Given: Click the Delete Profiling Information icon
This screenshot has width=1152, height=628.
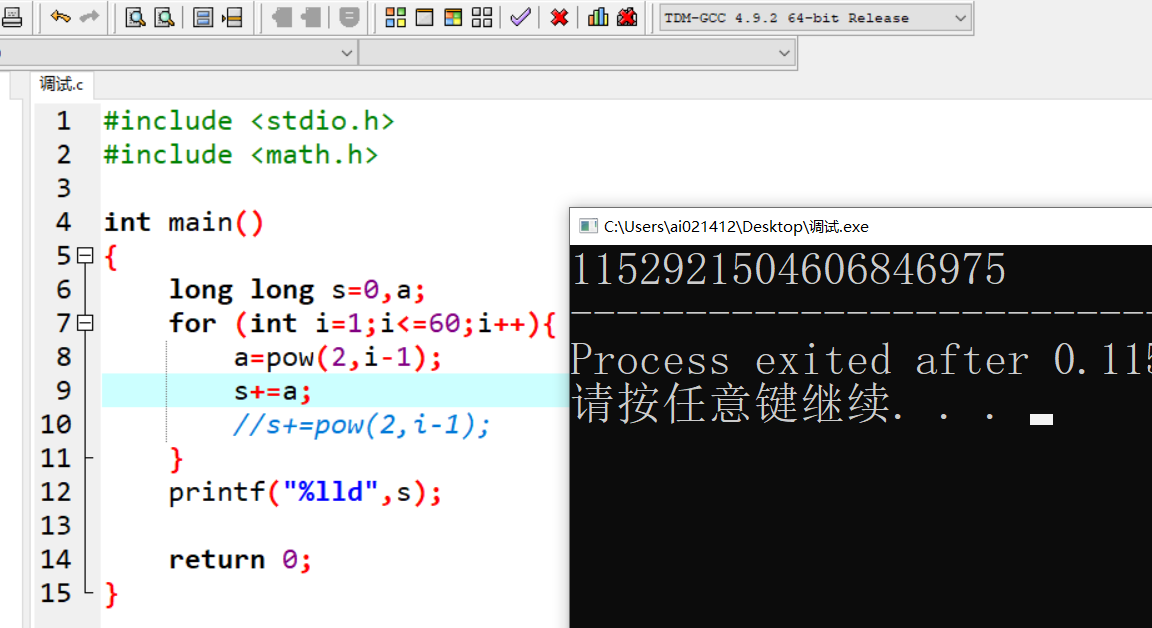Looking at the screenshot, I should click(x=627, y=17).
